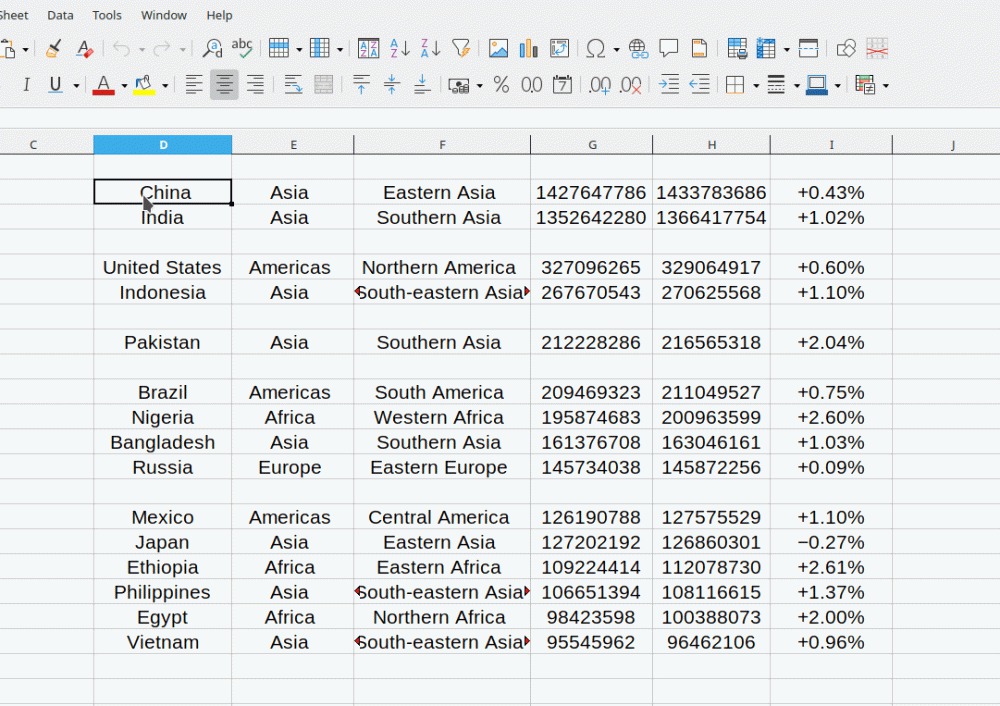The height and width of the screenshot is (706, 1000).
Task: Toggle align bottom vertically
Action: coord(422,85)
